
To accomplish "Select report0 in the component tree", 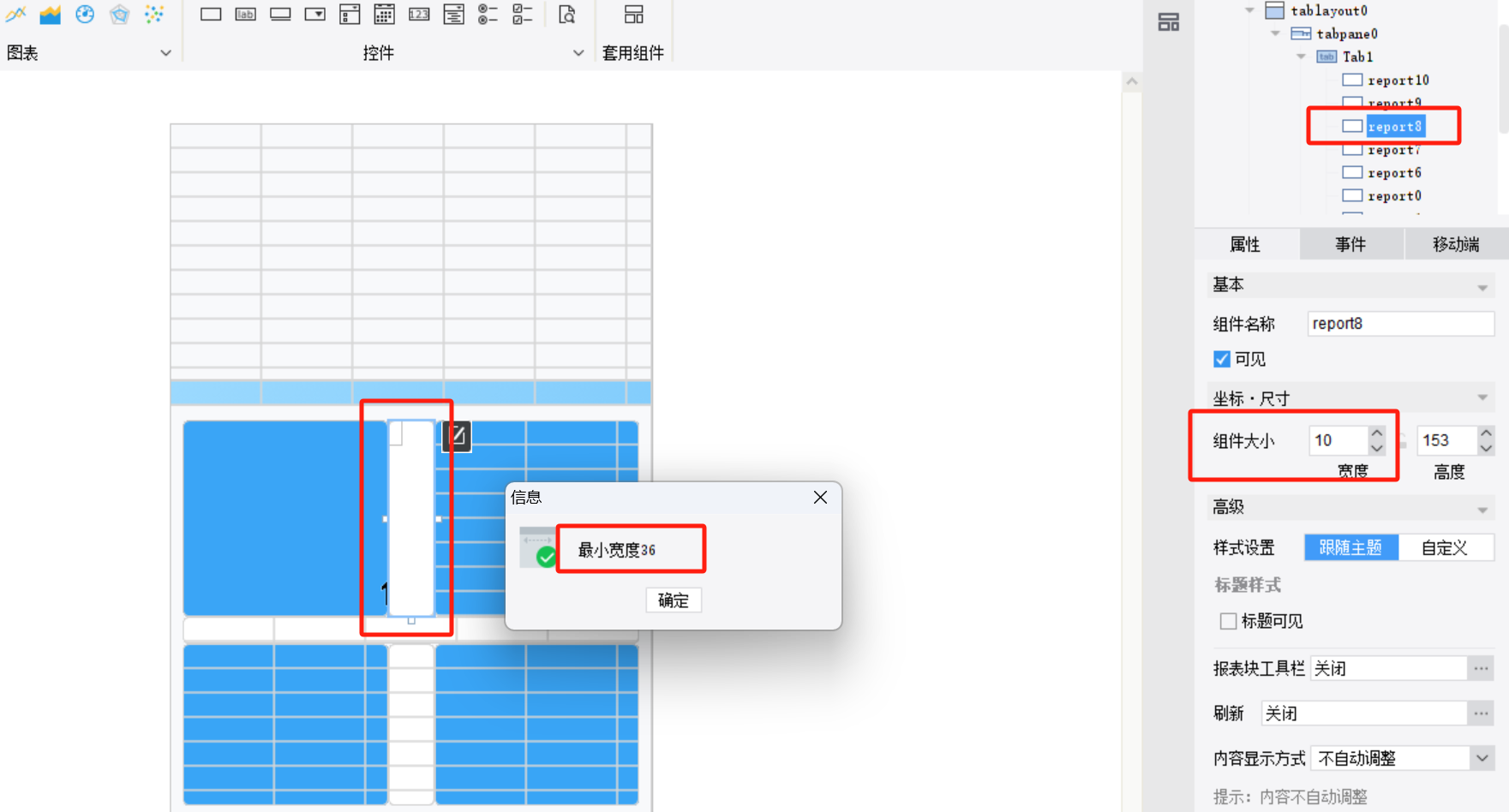I will coord(1394,196).
